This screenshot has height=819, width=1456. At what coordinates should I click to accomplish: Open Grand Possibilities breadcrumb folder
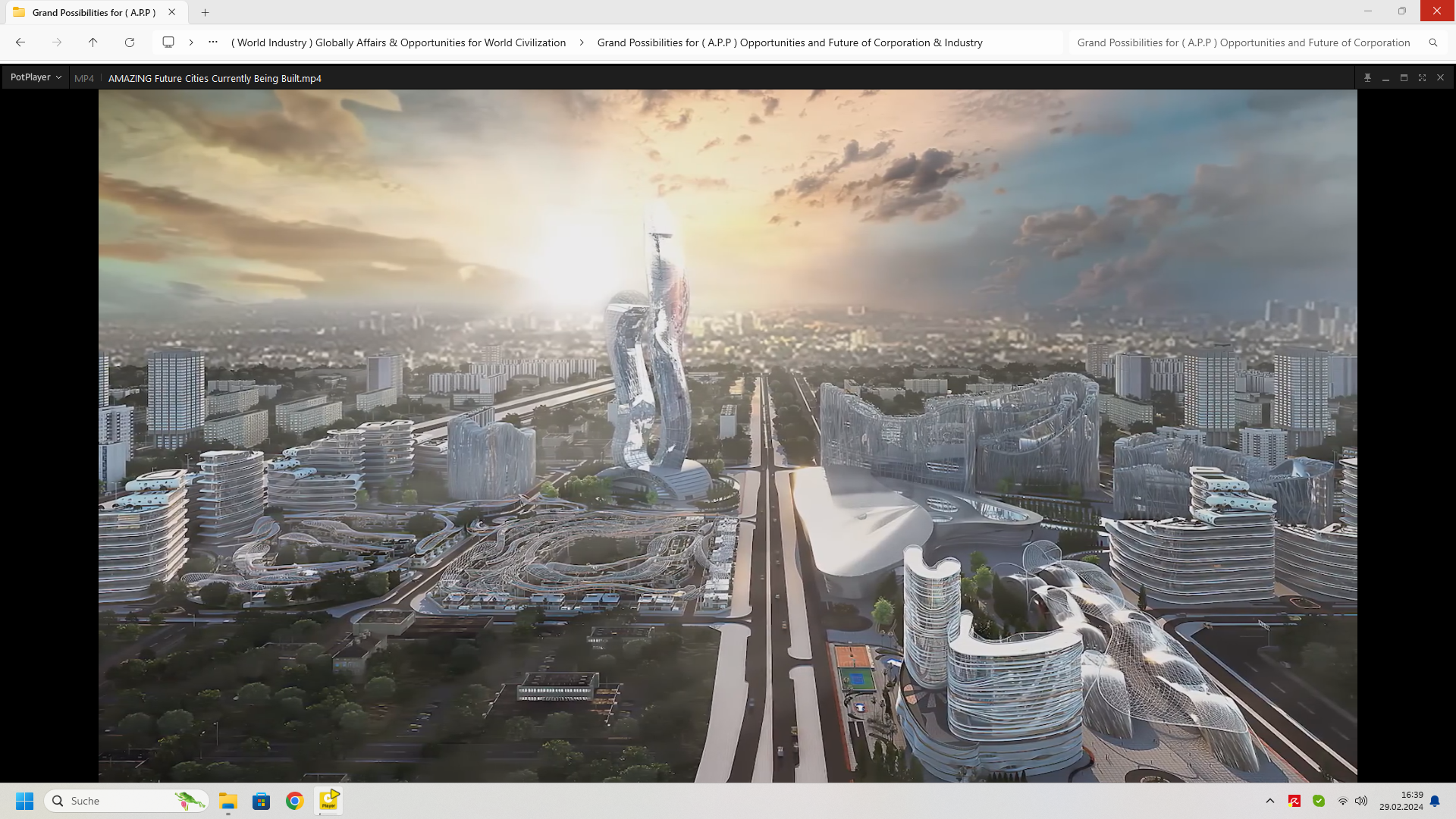point(789,42)
